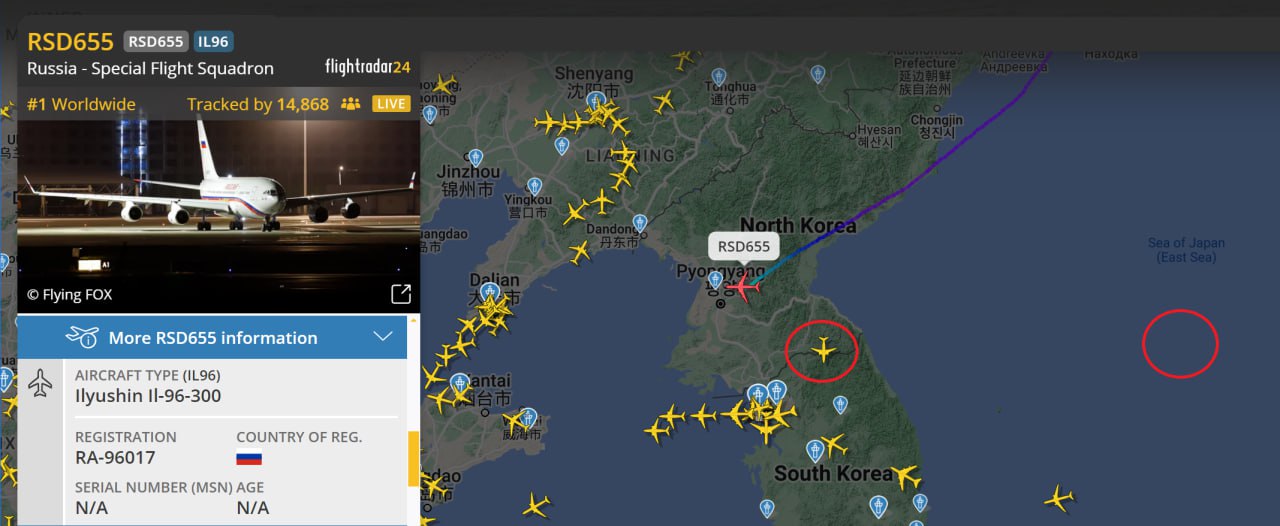Open the aircraft photo in external link
The image size is (1280, 526).
pos(400,294)
